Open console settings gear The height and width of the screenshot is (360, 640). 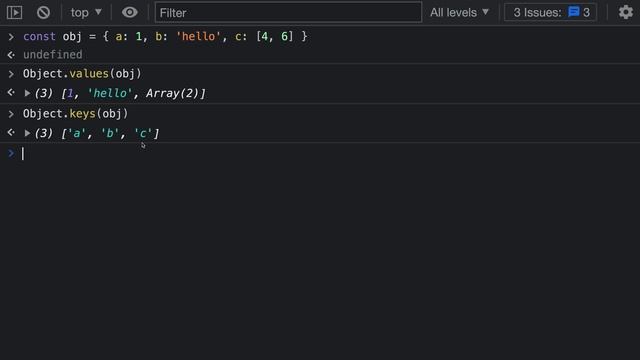click(x=625, y=13)
